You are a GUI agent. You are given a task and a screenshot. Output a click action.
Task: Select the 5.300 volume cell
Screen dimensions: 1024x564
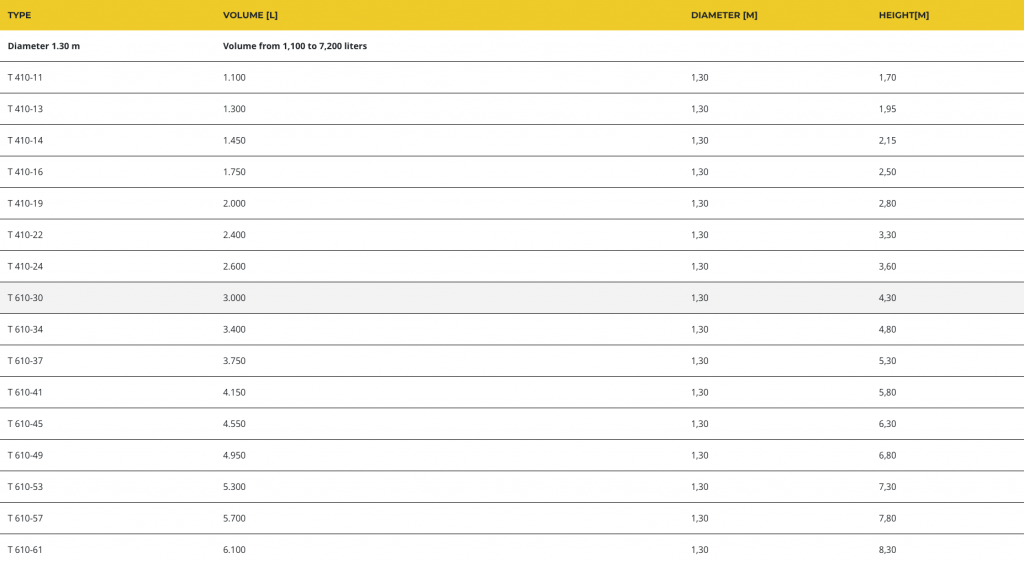[x=234, y=487]
